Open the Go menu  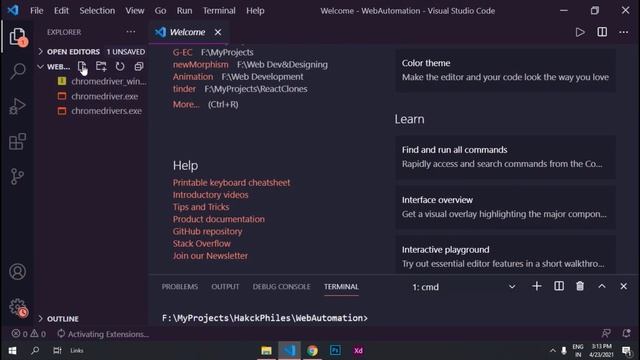160,11
